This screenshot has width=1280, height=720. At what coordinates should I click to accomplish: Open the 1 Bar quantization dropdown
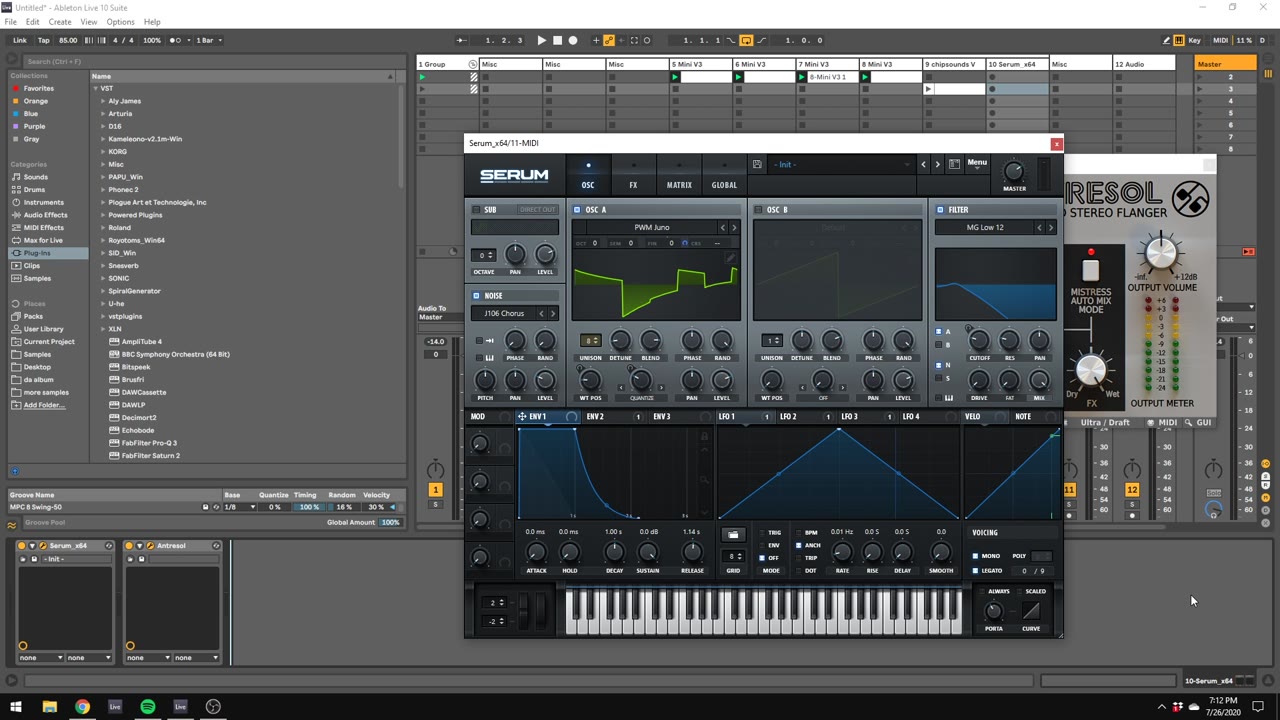[207, 40]
